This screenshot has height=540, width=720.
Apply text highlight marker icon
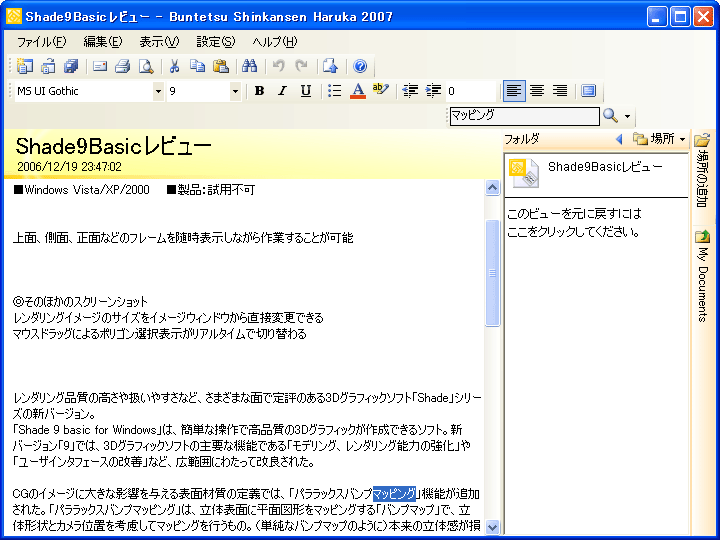coord(381,90)
